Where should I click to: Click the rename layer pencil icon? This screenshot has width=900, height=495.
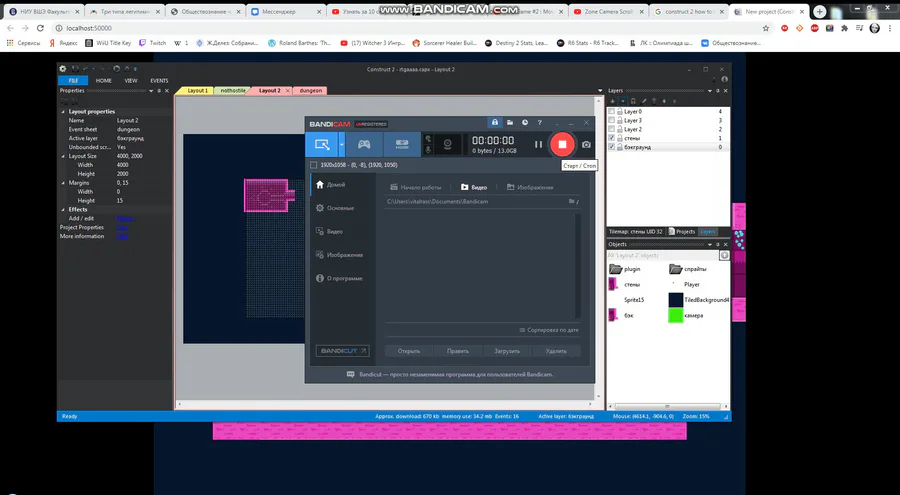(x=643, y=101)
